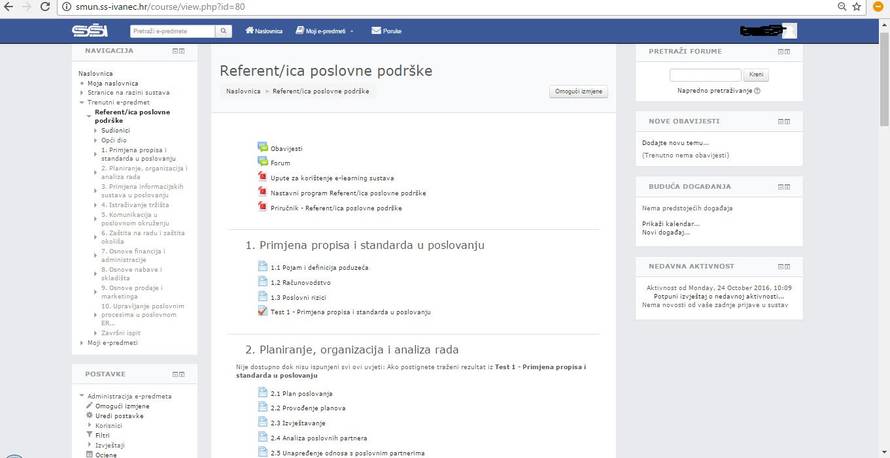890x458 pixels.
Task: Dock the Nedavna aktivnost block
Action: 787,266
